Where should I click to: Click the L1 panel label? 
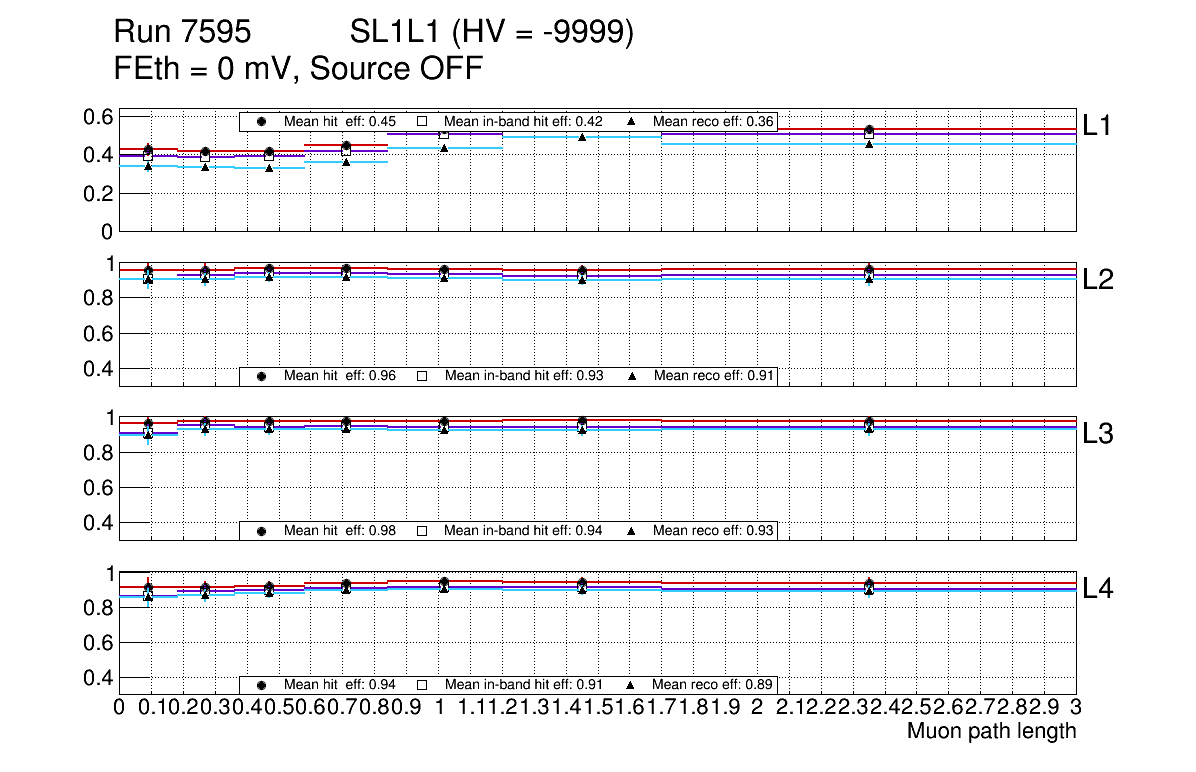pyautogui.click(x=1098, y=125)
